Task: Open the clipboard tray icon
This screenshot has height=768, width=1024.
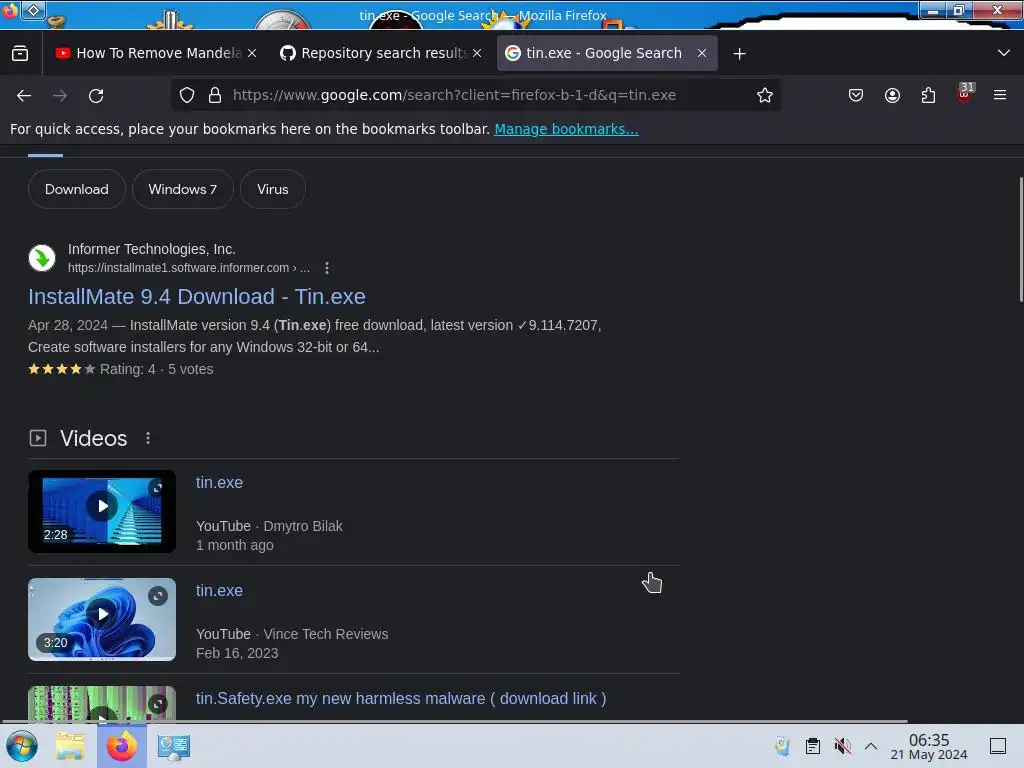Action: click(812, 746)
